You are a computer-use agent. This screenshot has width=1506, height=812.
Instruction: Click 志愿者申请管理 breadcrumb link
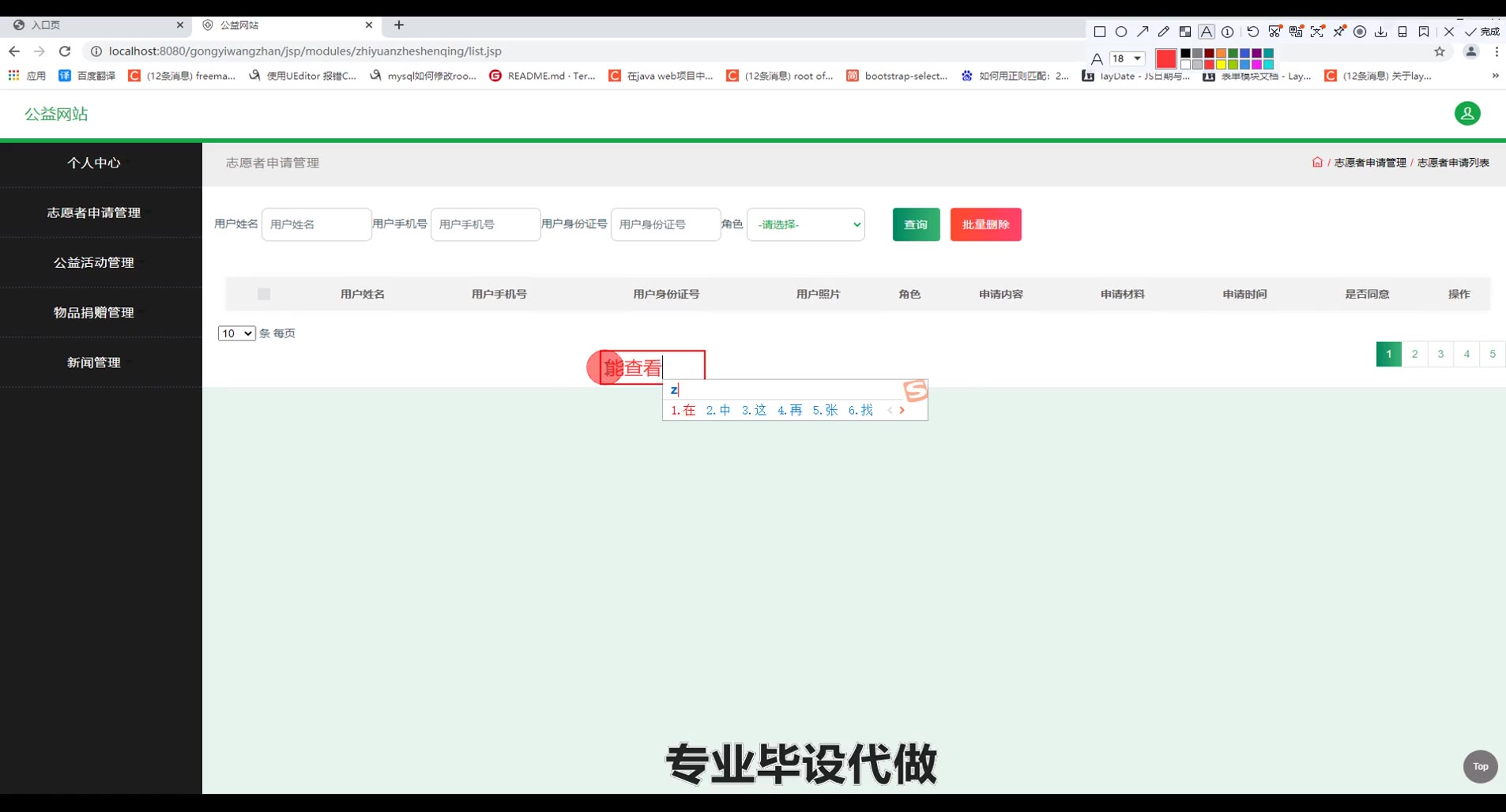pyautogui.click(x=1370, y=163)
